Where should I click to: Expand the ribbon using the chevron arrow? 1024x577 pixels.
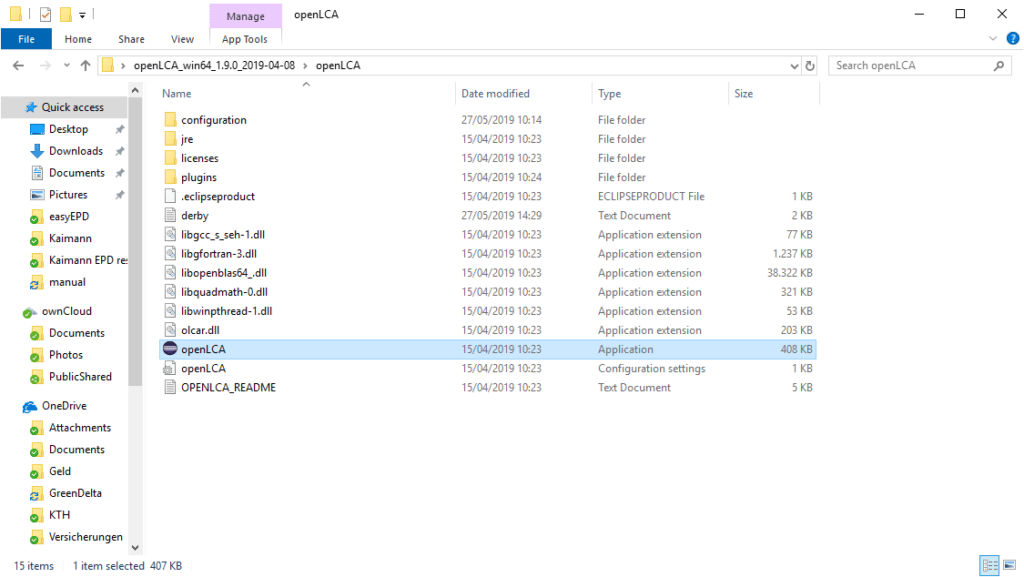[993, 39]
